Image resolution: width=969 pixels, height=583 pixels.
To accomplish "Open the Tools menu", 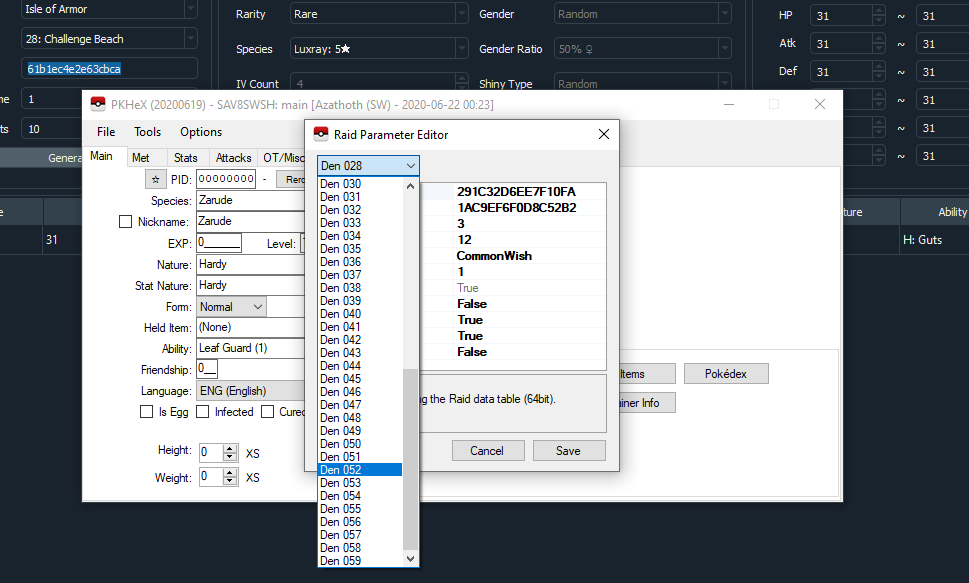I will coord(147,131).
